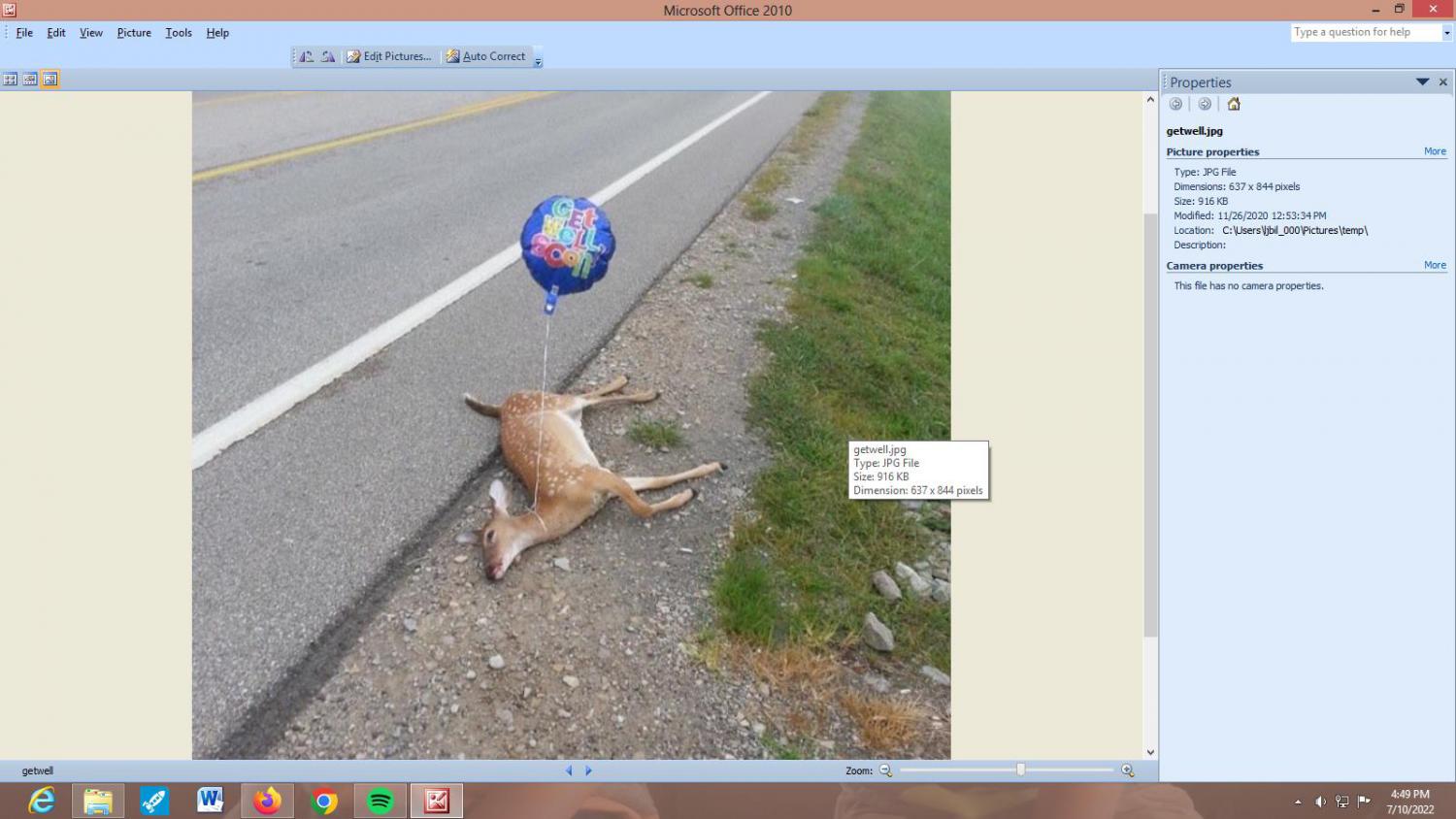Go forward in the Properties pane
The width and height of the screenshot is (1456, 819).
(1205, 104)
